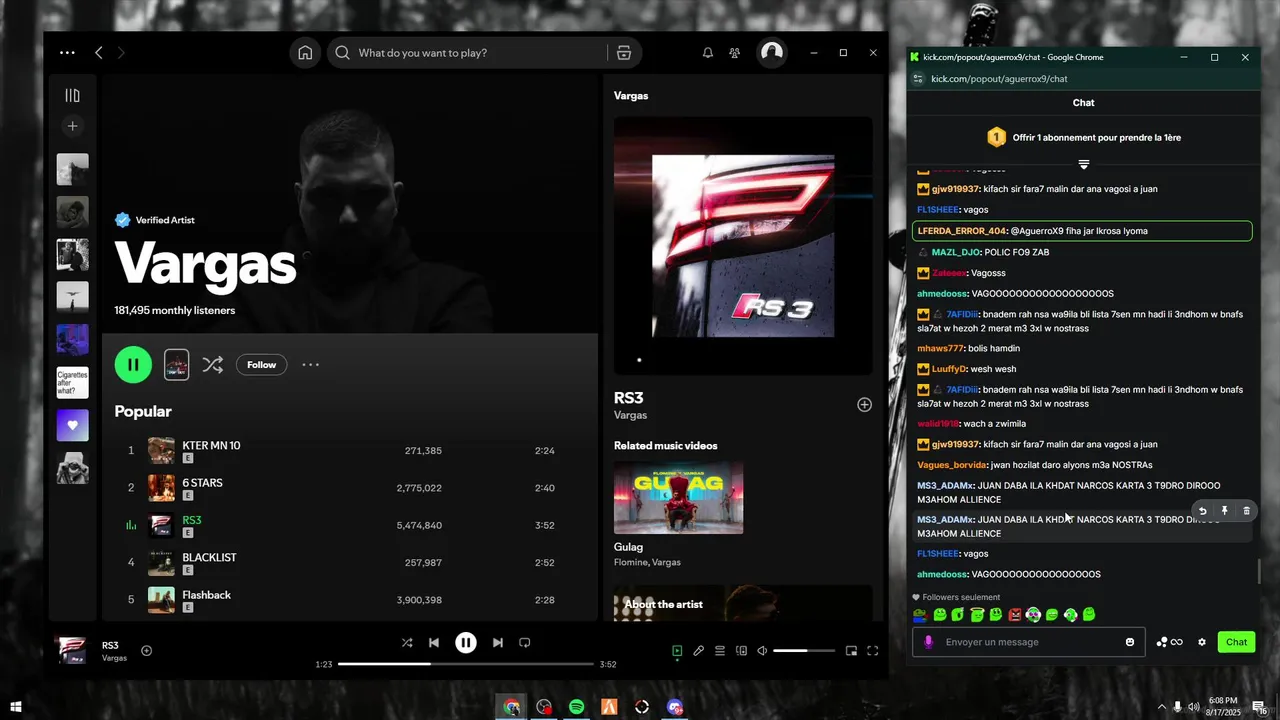Screen dimensions: 1280x720
Task: Send message with green Chat button
Action: 1237,642
